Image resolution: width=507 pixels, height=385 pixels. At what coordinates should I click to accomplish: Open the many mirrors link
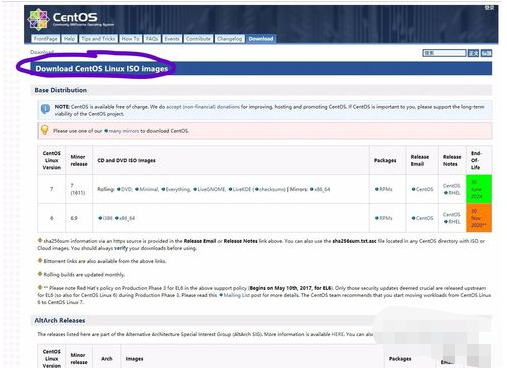click(x=121, y=131)
